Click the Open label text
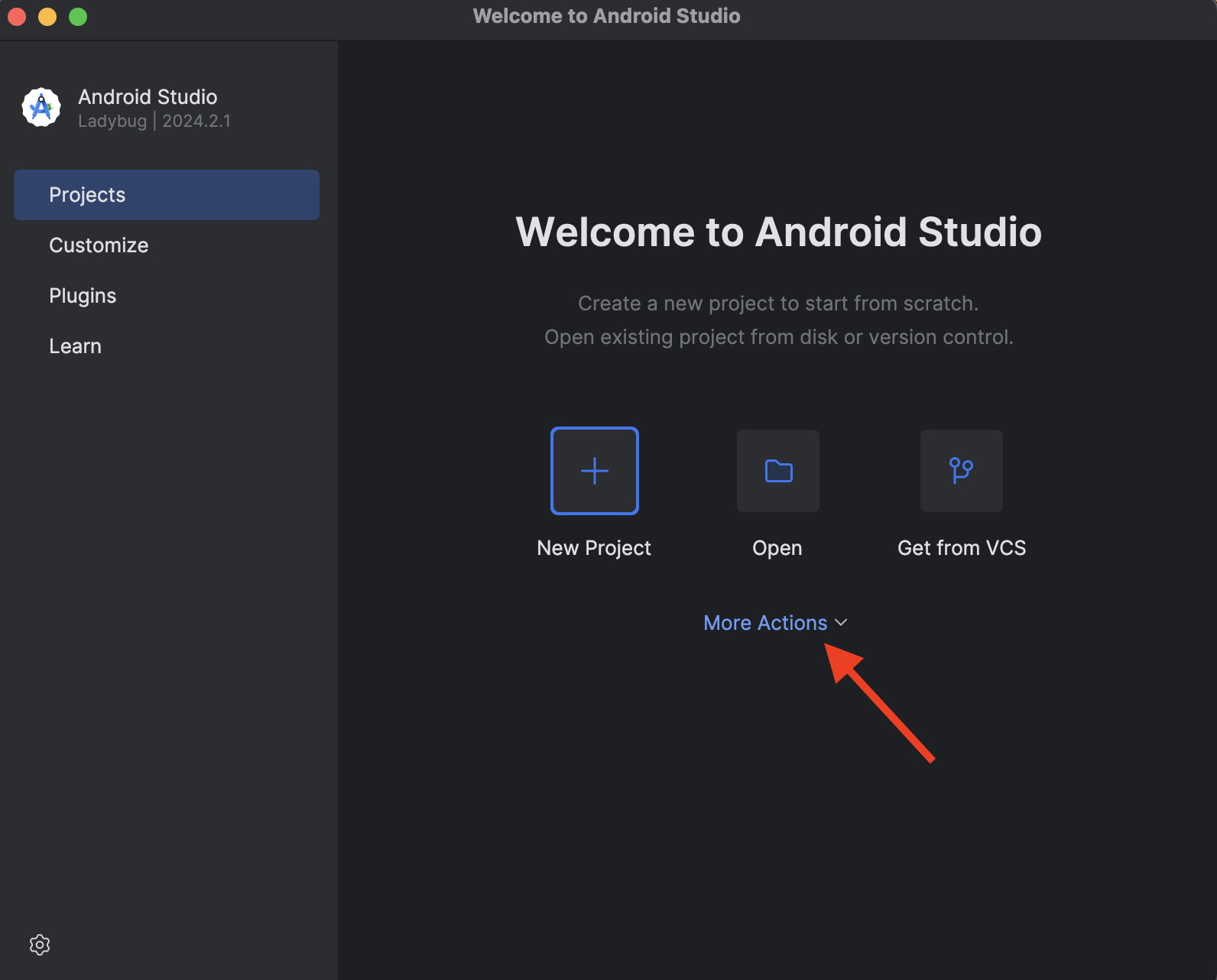 tap(777, 549)
